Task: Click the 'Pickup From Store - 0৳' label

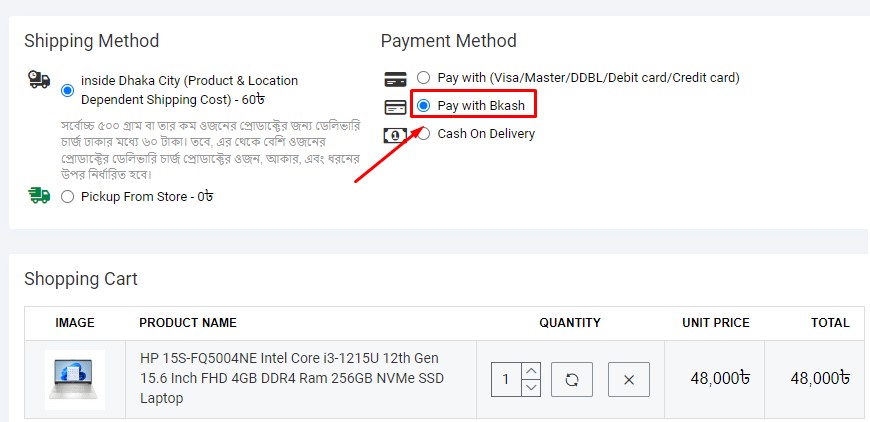Action: tap(148, 197)
